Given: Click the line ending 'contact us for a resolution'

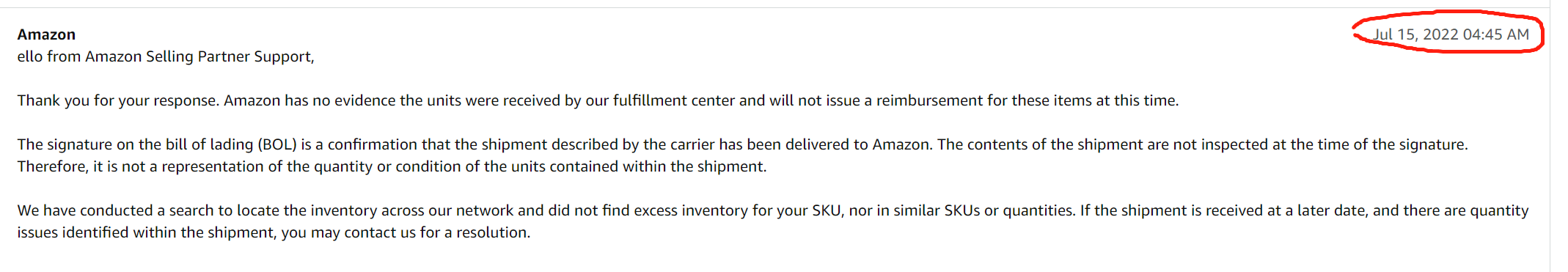Looking at the screenshot, I should 274,232.
